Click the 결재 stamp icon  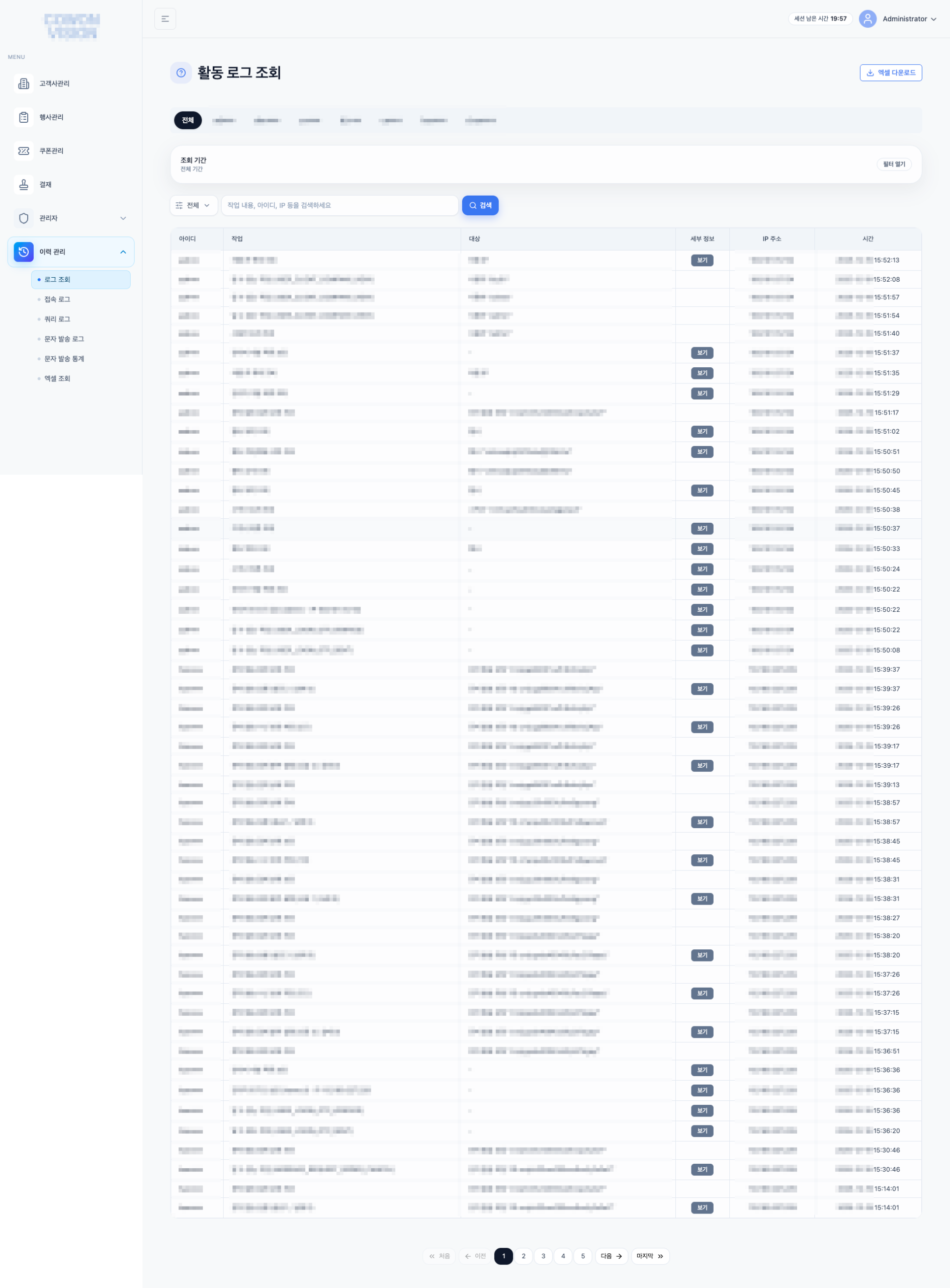pos(24,185)
